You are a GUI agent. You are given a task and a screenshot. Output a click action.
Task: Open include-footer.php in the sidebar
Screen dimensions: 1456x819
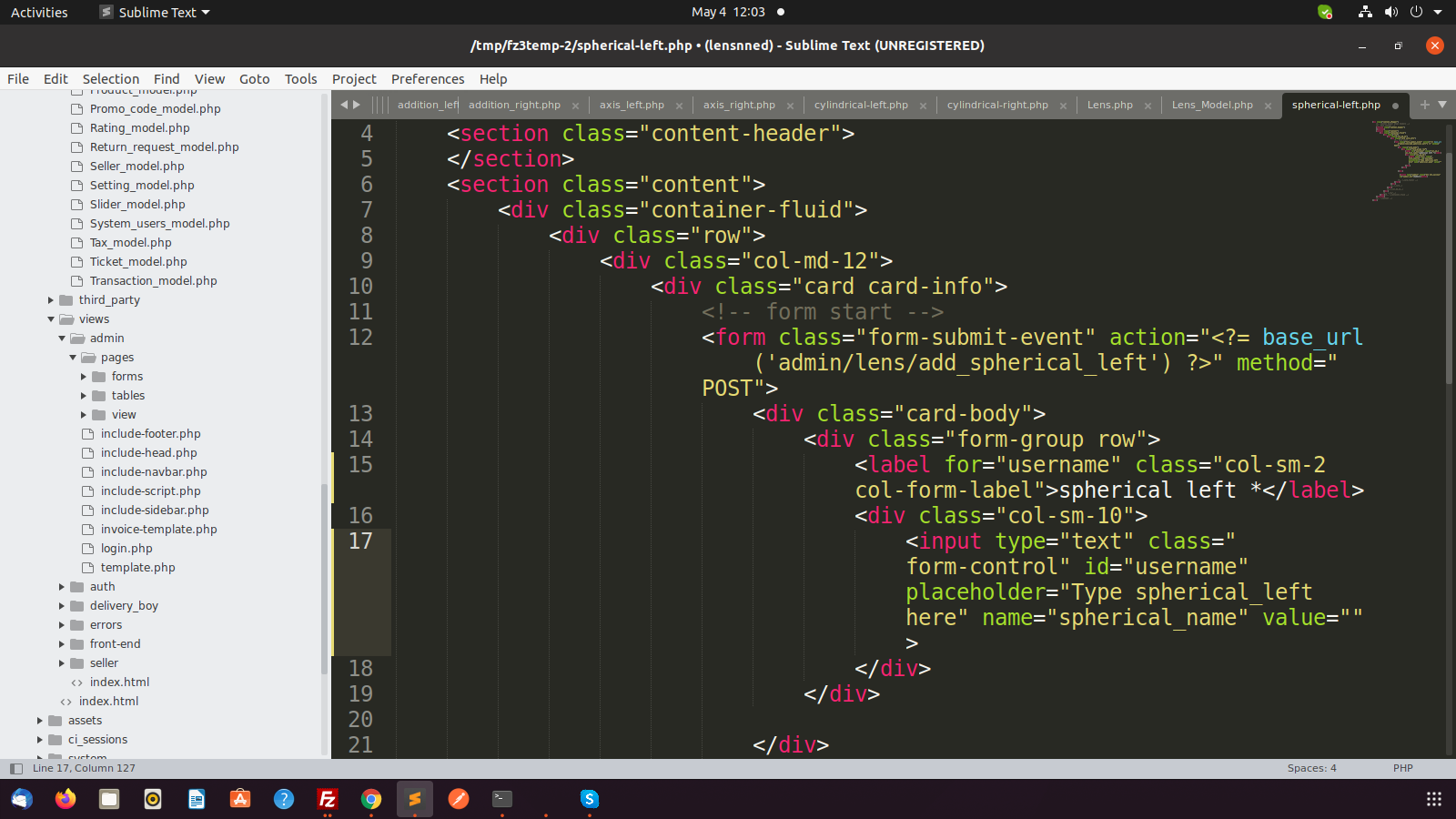tap(150, 434)
